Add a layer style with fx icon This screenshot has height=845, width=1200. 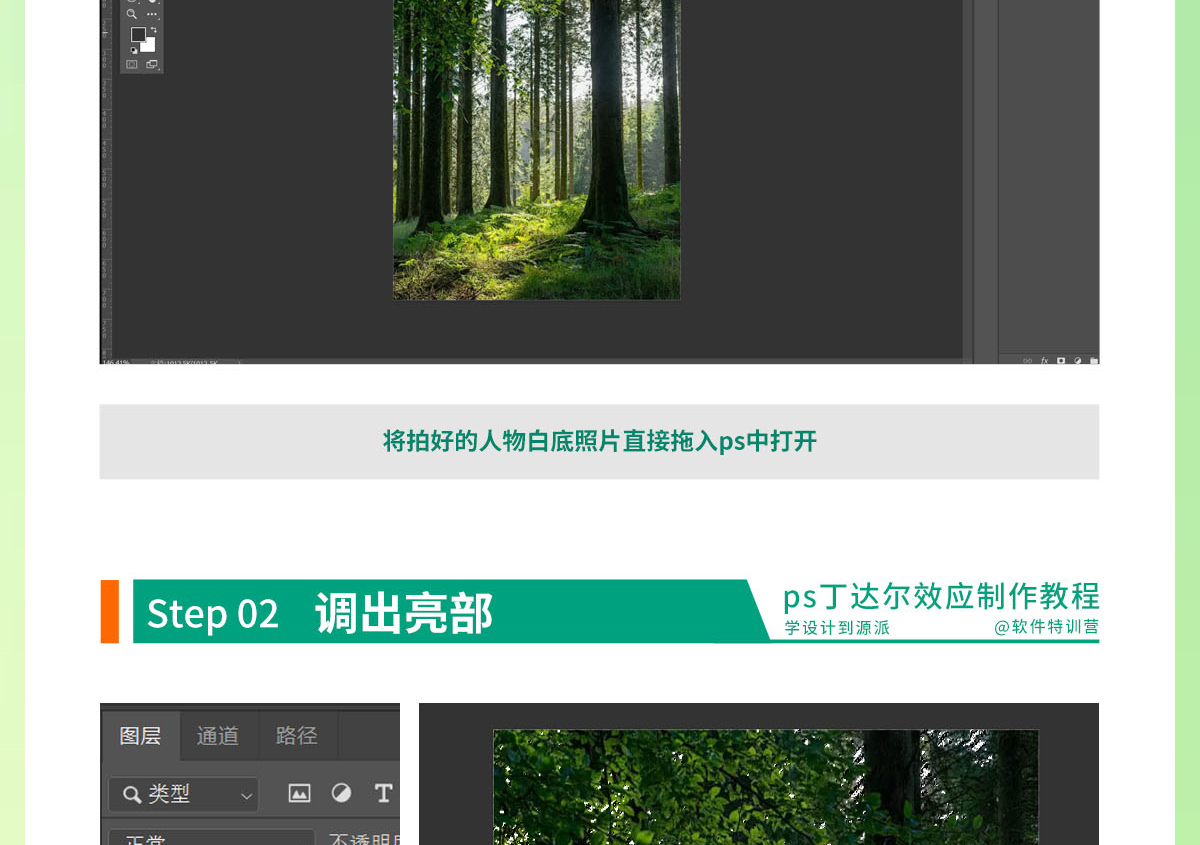tap(1044, 360)
